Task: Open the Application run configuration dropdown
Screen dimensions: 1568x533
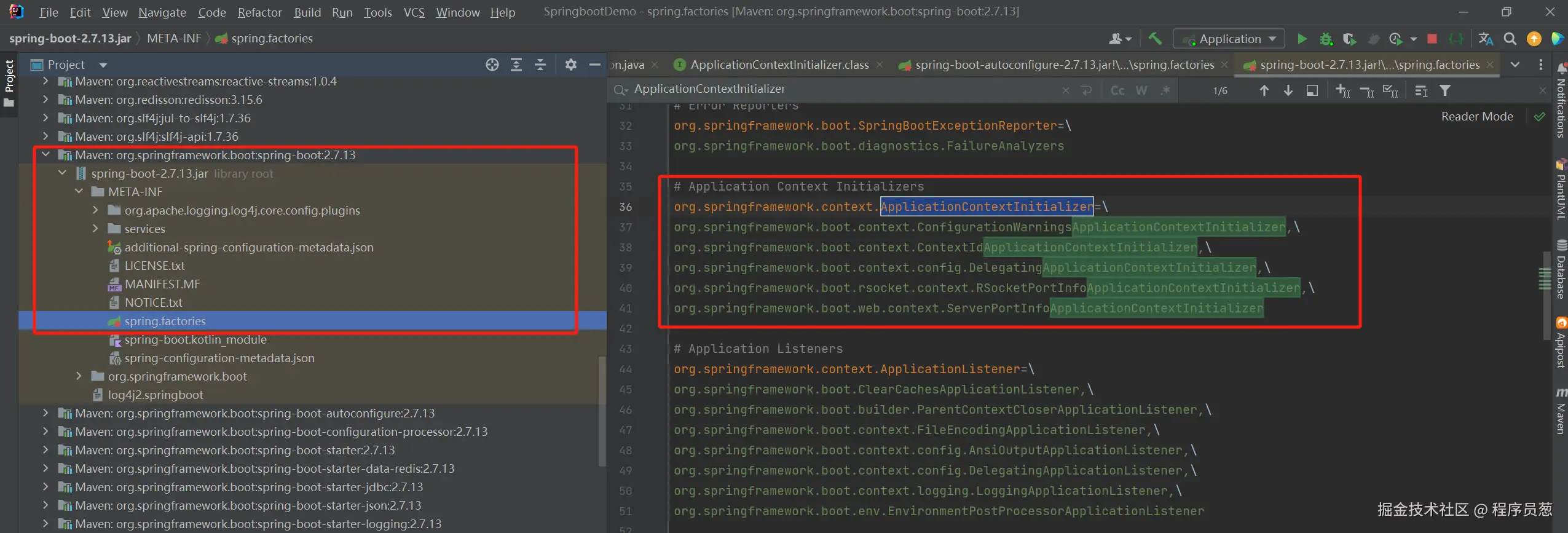Action: (x=1229, y=39)
